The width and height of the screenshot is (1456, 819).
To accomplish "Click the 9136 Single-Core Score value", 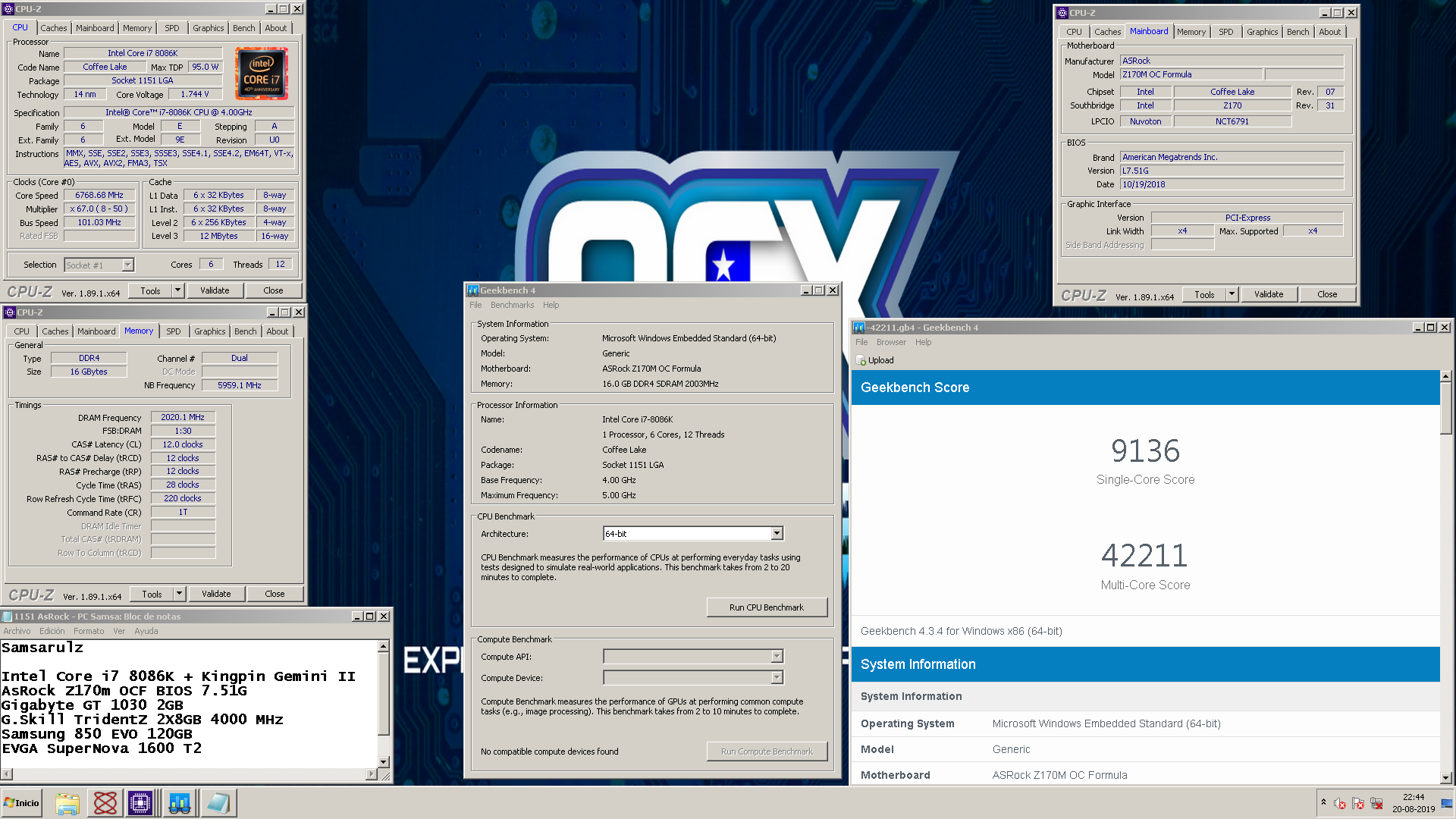I will click(x=1145, y=451).
